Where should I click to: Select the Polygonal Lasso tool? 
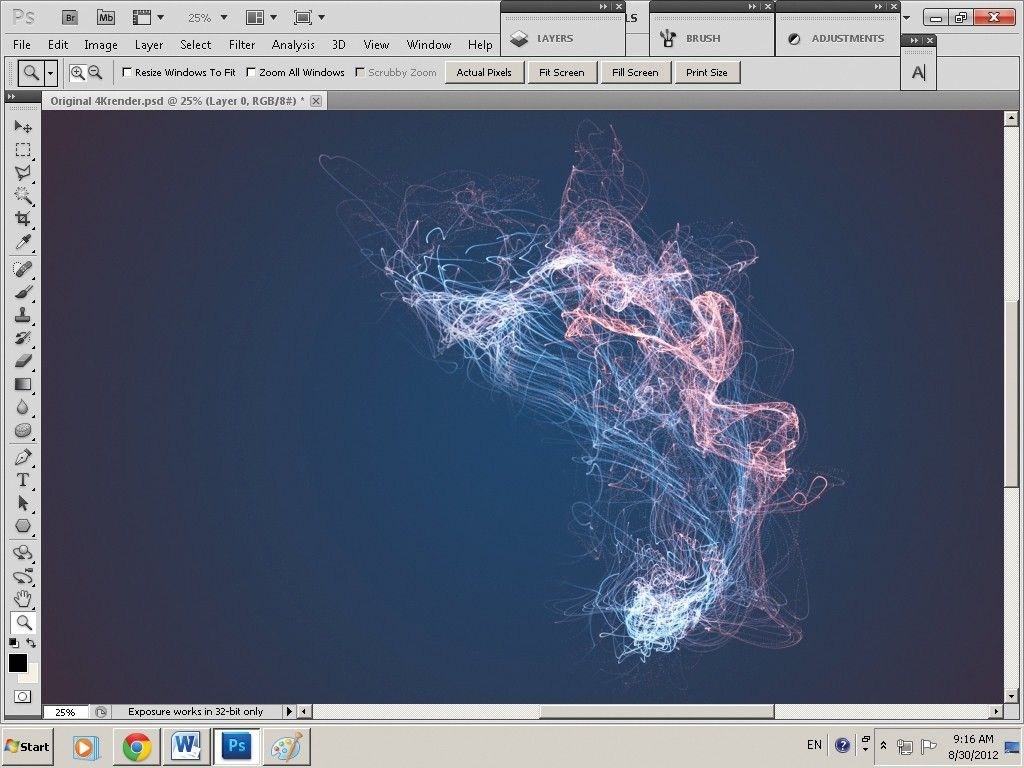[23, 172]
